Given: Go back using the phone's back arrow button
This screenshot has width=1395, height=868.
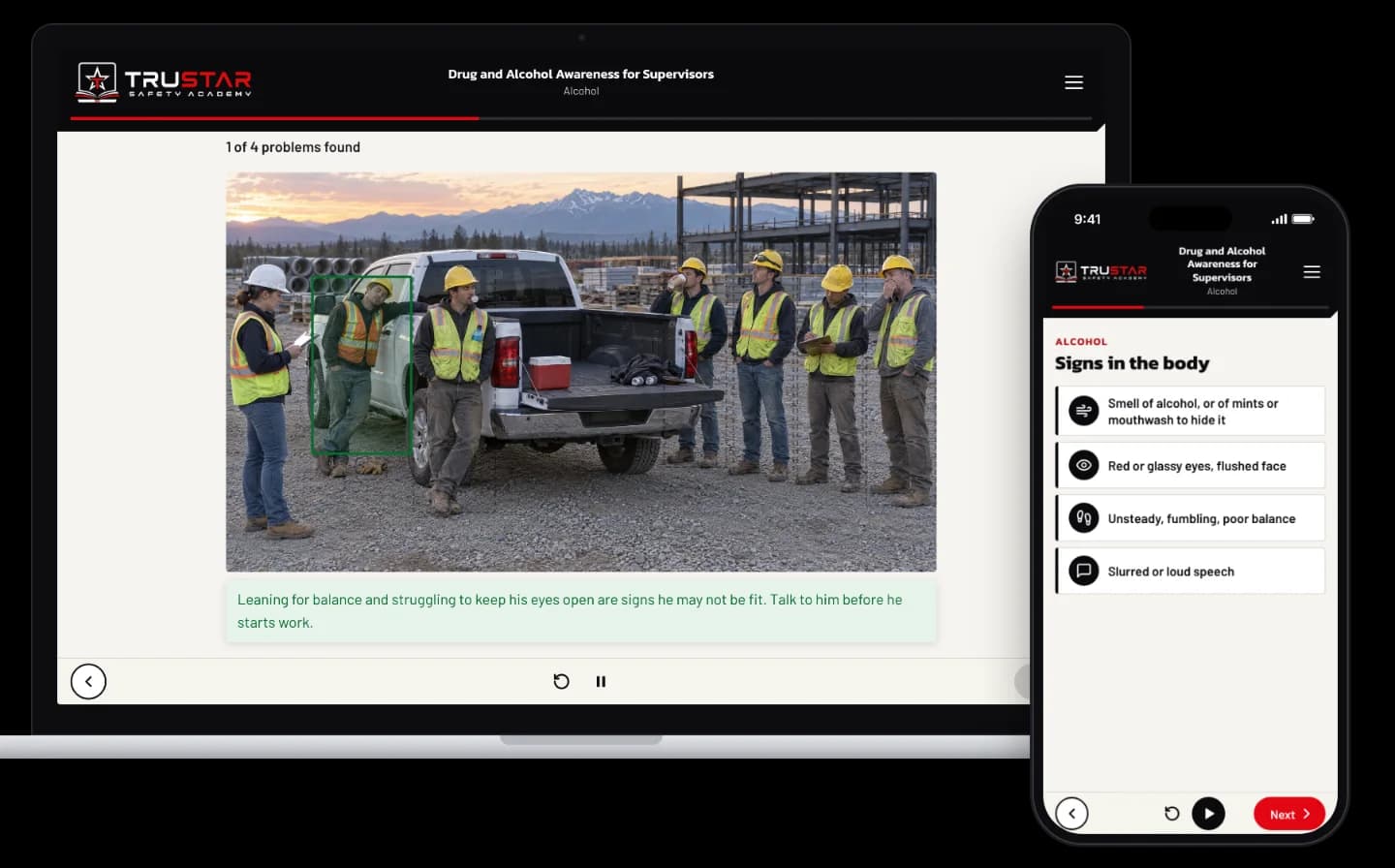Looking at the screenshot, I should [x=1071, y=814].
